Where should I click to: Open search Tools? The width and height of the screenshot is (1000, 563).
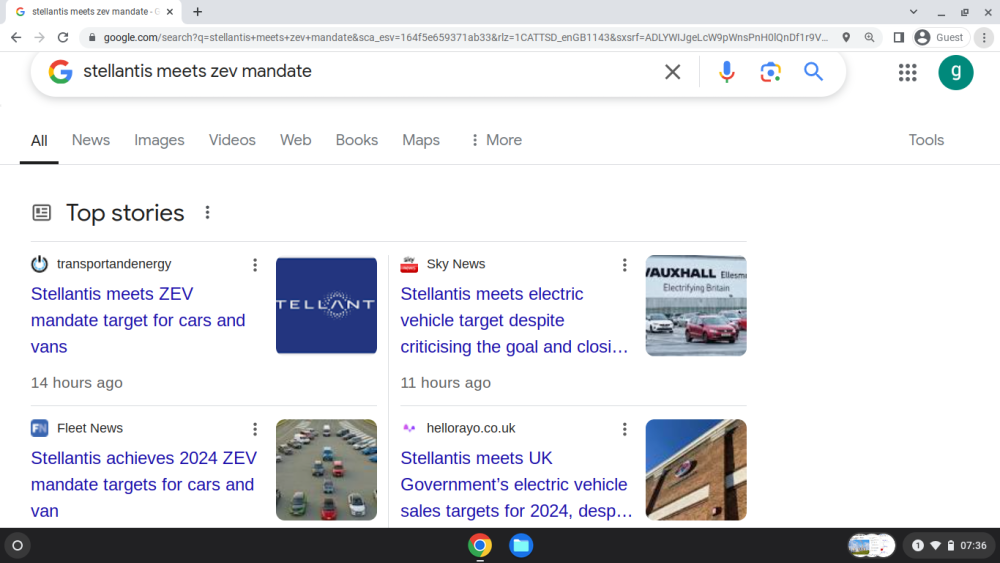pyautogui.click(x=926, y=140)
